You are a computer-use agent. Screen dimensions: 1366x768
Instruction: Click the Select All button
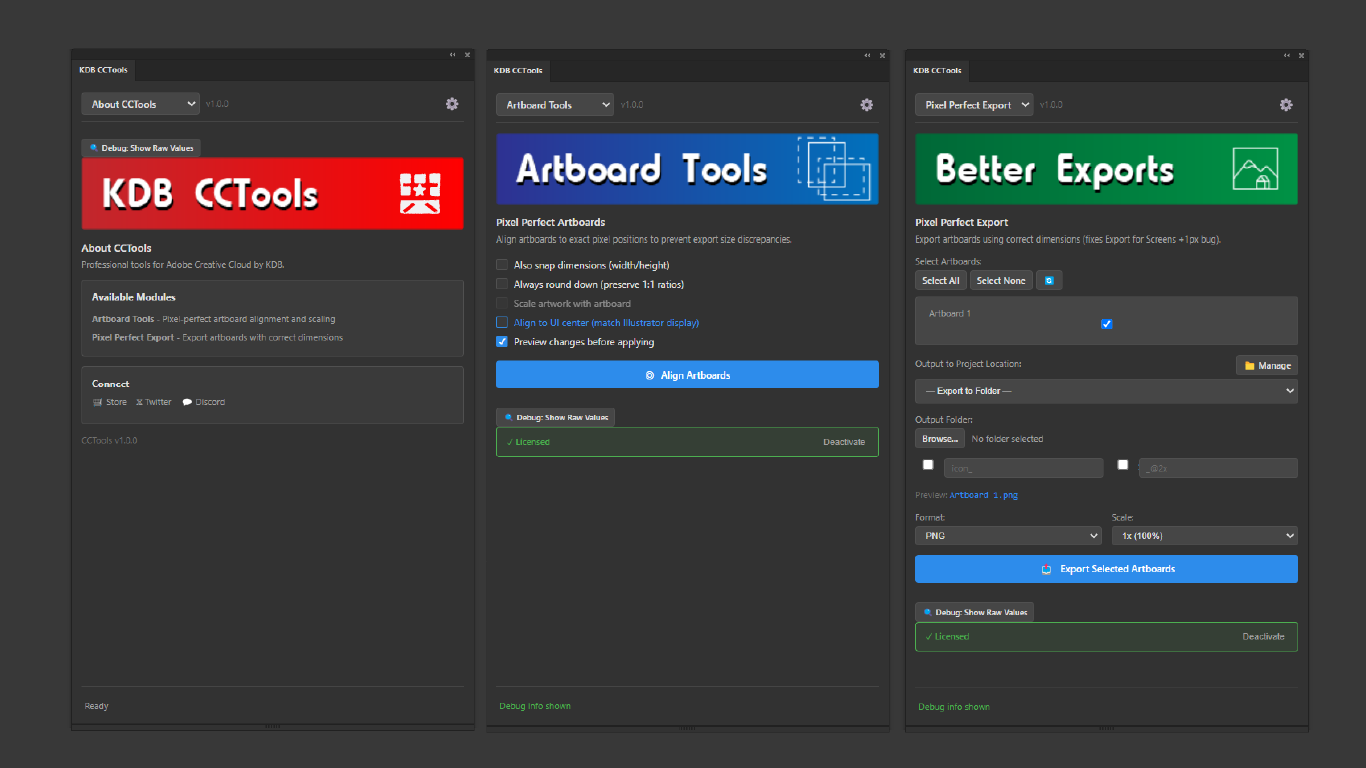pyautogui.click(x=940, y=281)
